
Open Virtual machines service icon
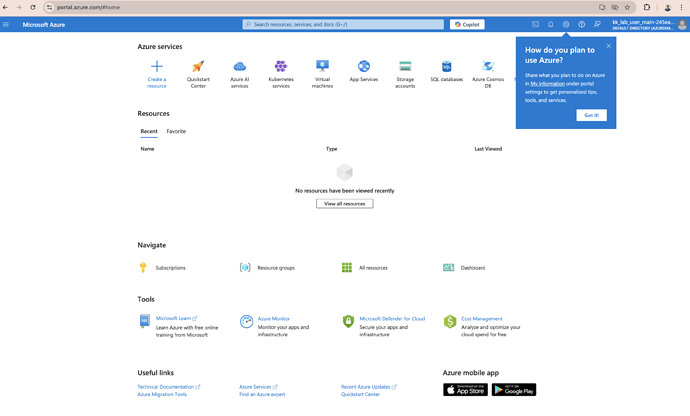[322, 66]
